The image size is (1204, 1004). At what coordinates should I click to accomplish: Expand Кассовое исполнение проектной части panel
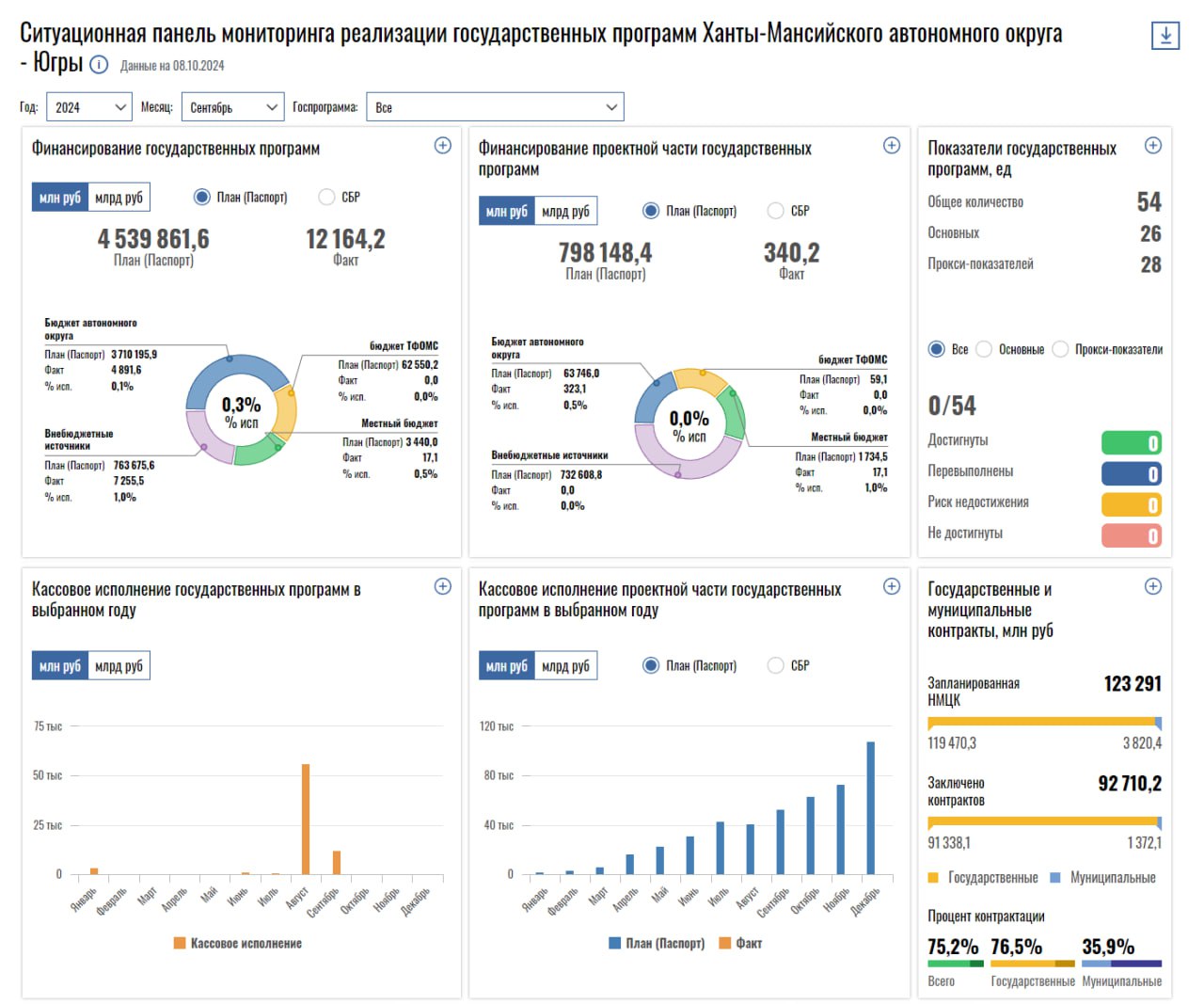892,586
